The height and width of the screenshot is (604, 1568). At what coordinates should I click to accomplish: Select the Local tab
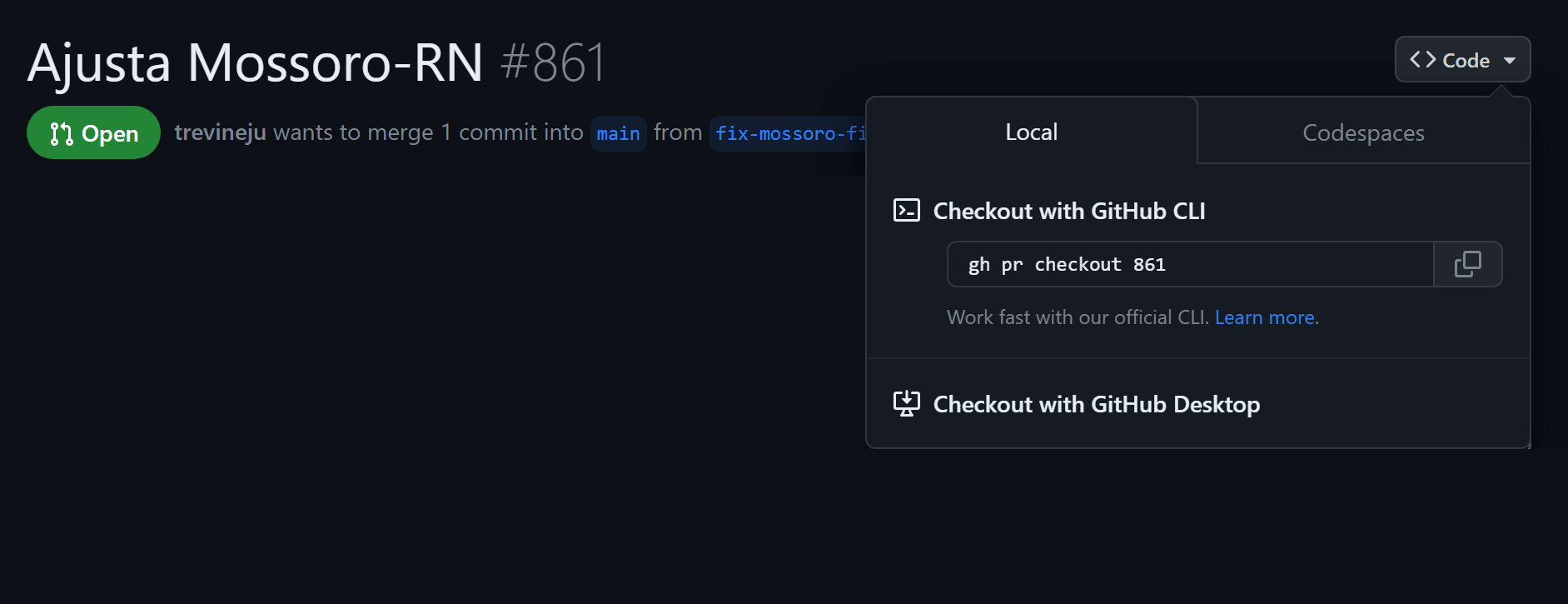(1031, 132)
